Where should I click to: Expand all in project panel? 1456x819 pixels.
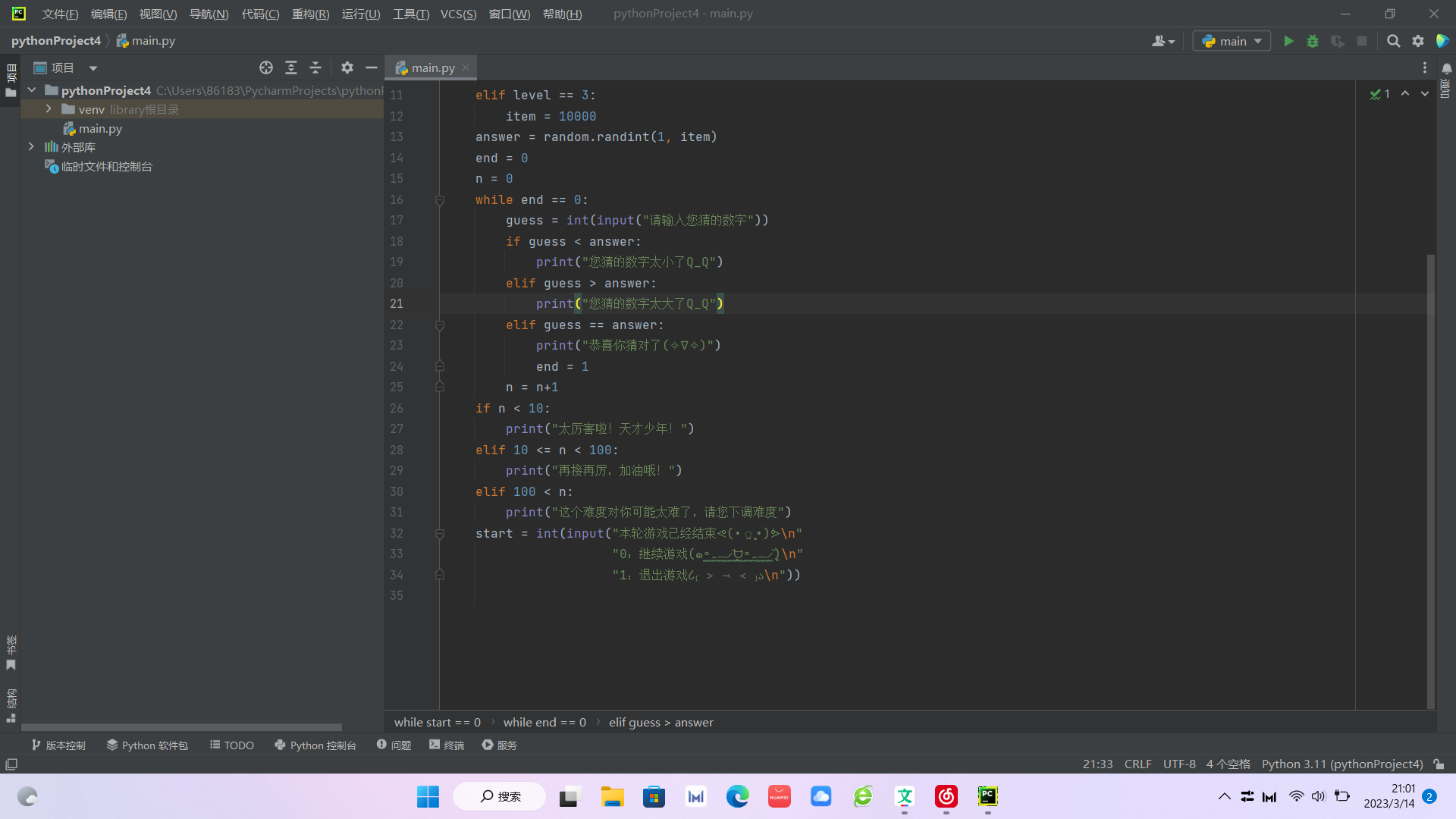pos(291,67)
